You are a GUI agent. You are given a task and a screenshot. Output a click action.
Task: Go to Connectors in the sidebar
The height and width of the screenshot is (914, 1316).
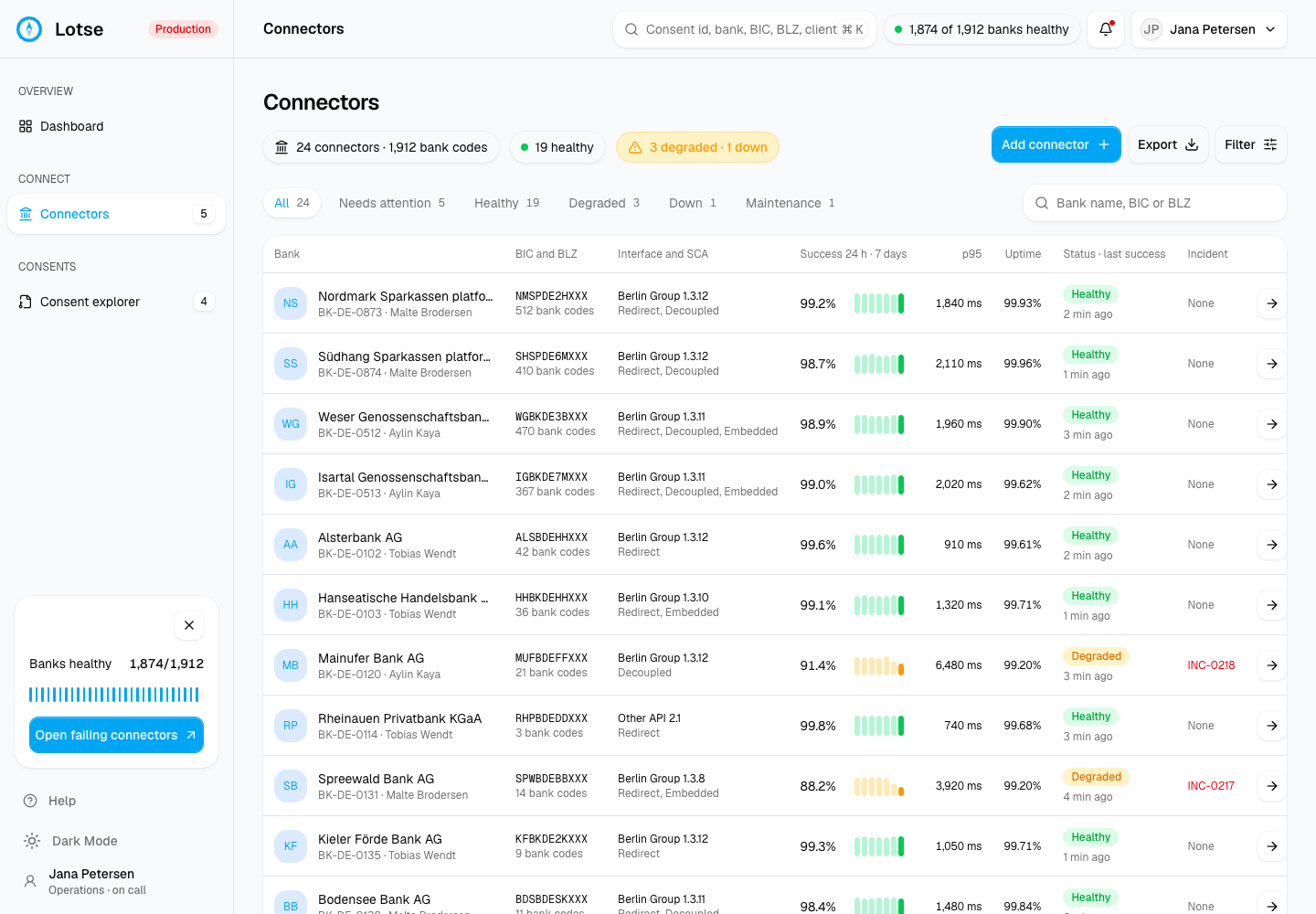[117, 214]
